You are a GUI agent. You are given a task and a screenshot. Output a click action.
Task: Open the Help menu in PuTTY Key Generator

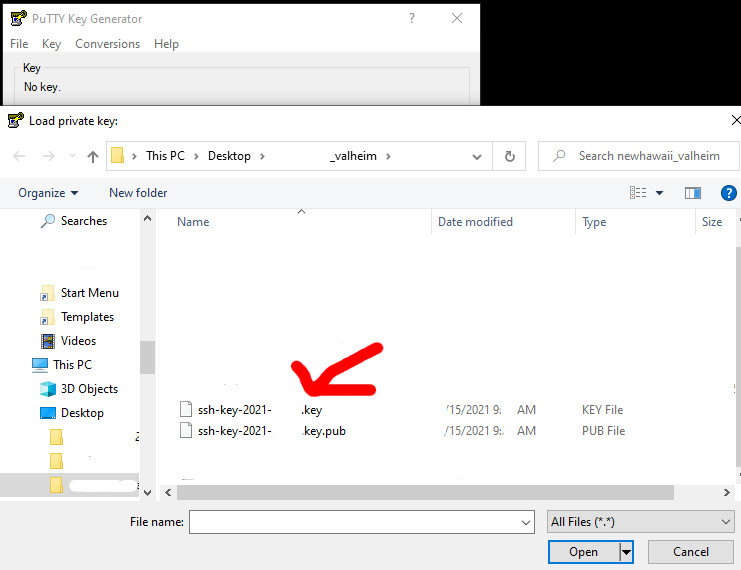[x=166, y=44]
